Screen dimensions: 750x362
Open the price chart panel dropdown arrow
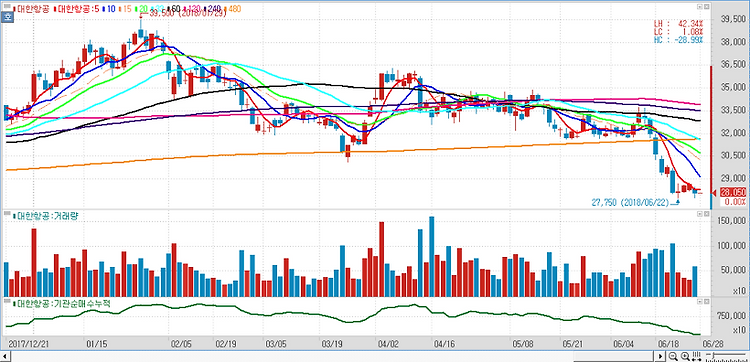700,7
